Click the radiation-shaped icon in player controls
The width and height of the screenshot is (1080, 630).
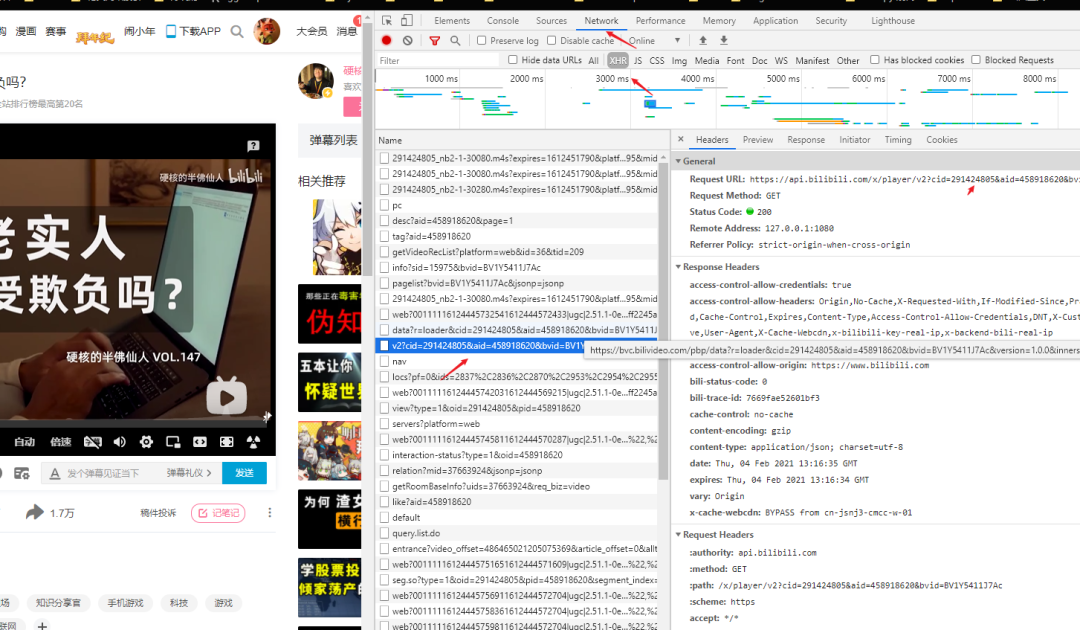click(x=253, y=441)
